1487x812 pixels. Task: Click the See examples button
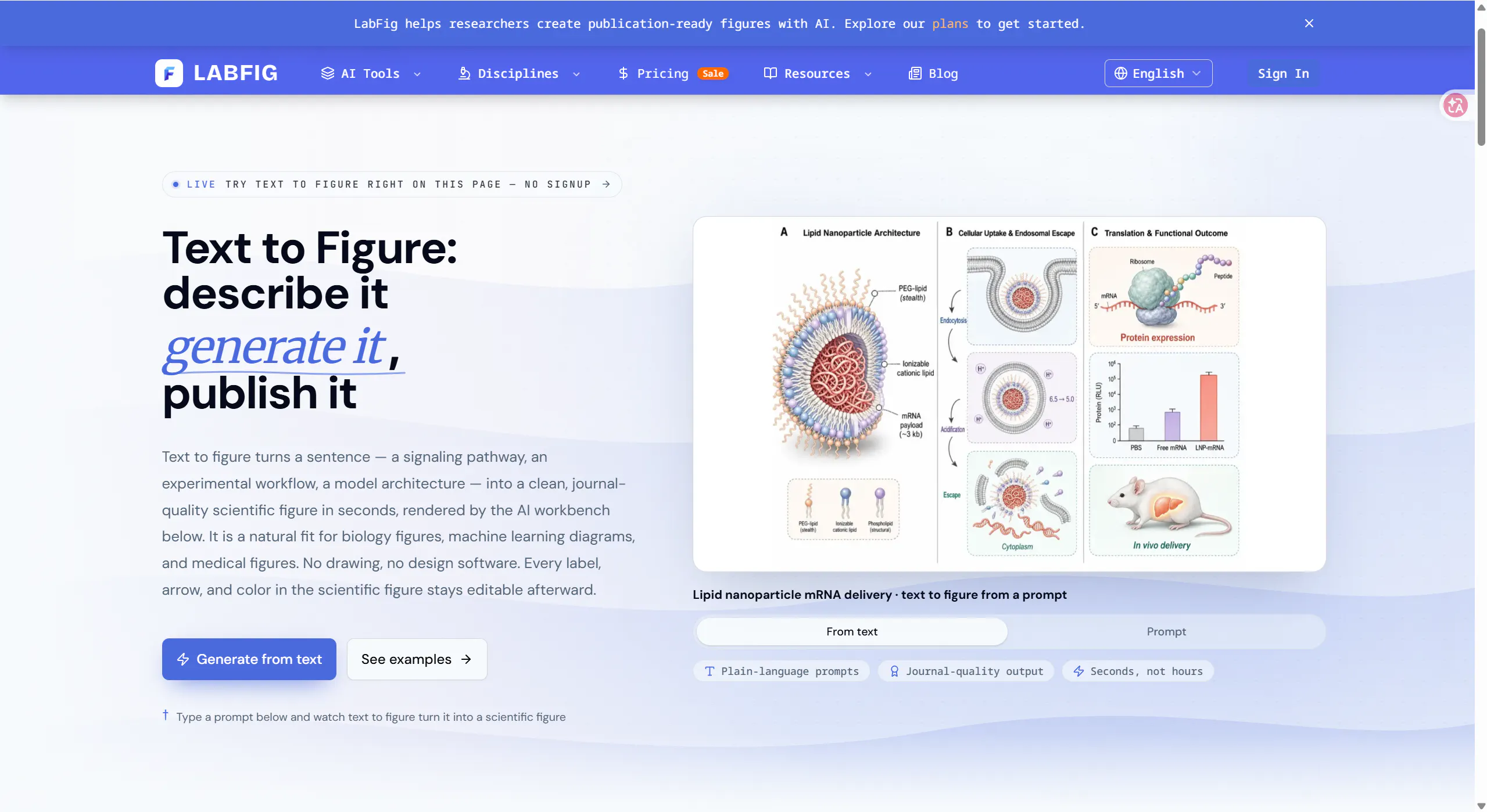click(417, 659)
